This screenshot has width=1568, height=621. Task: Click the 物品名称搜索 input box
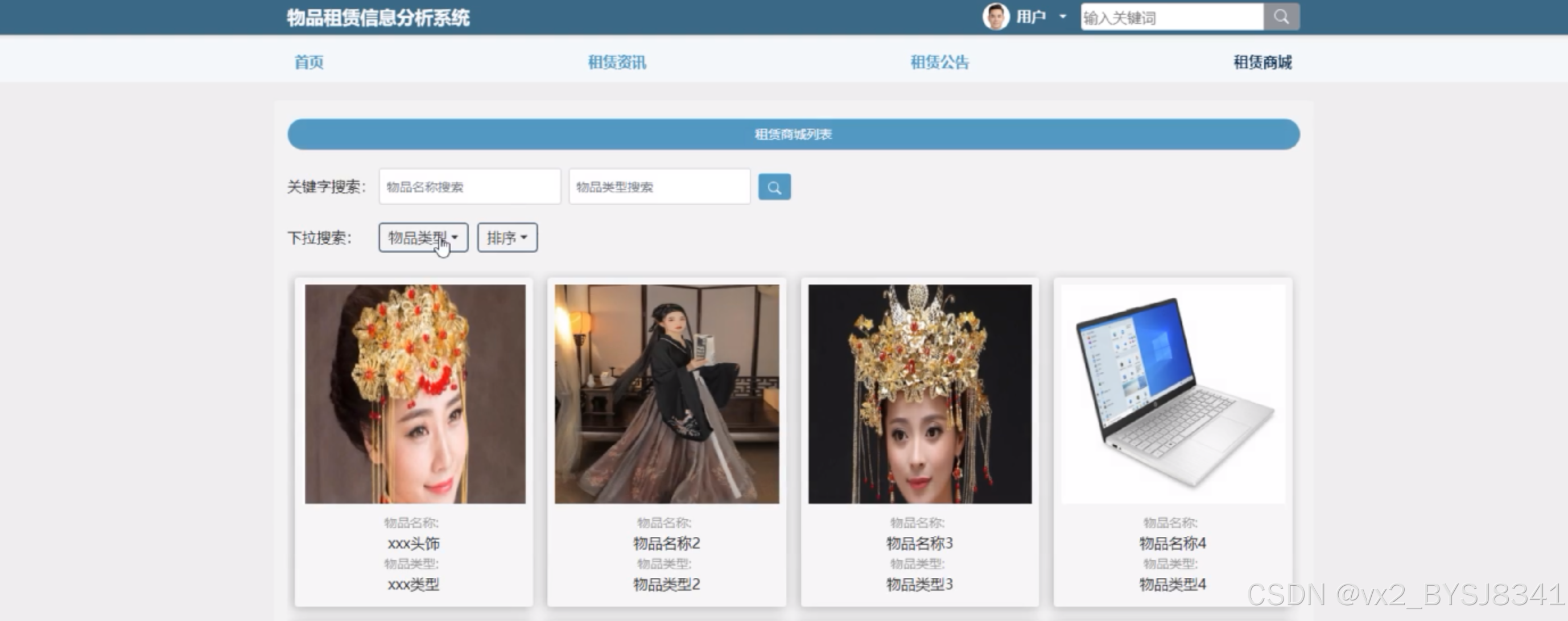tap(469, 187)
